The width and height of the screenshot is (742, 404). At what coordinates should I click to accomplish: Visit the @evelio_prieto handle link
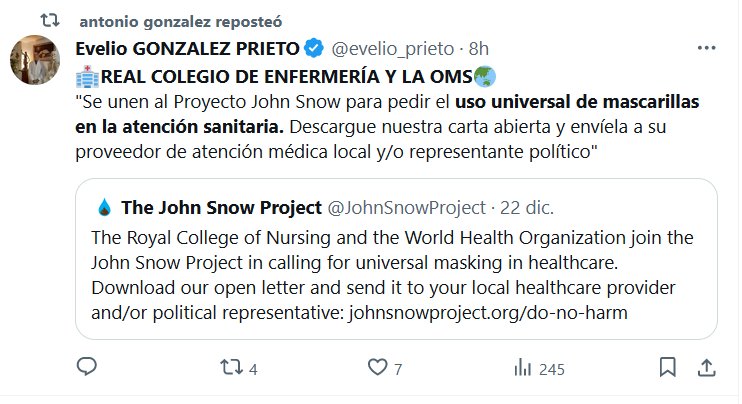(393, 49)
